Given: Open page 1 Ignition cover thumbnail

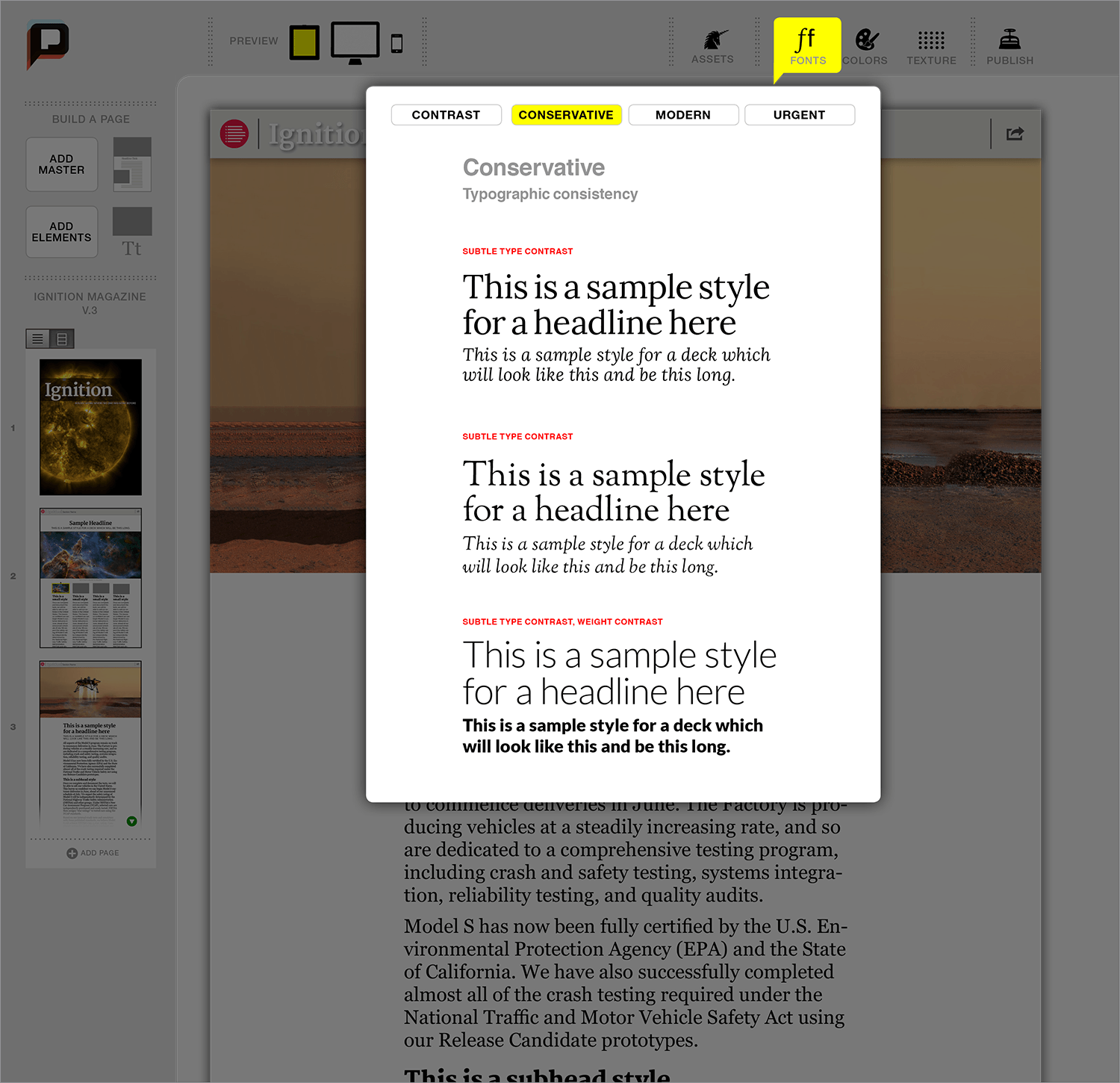Looking at the screenshot, I should [x=90, y=427].
